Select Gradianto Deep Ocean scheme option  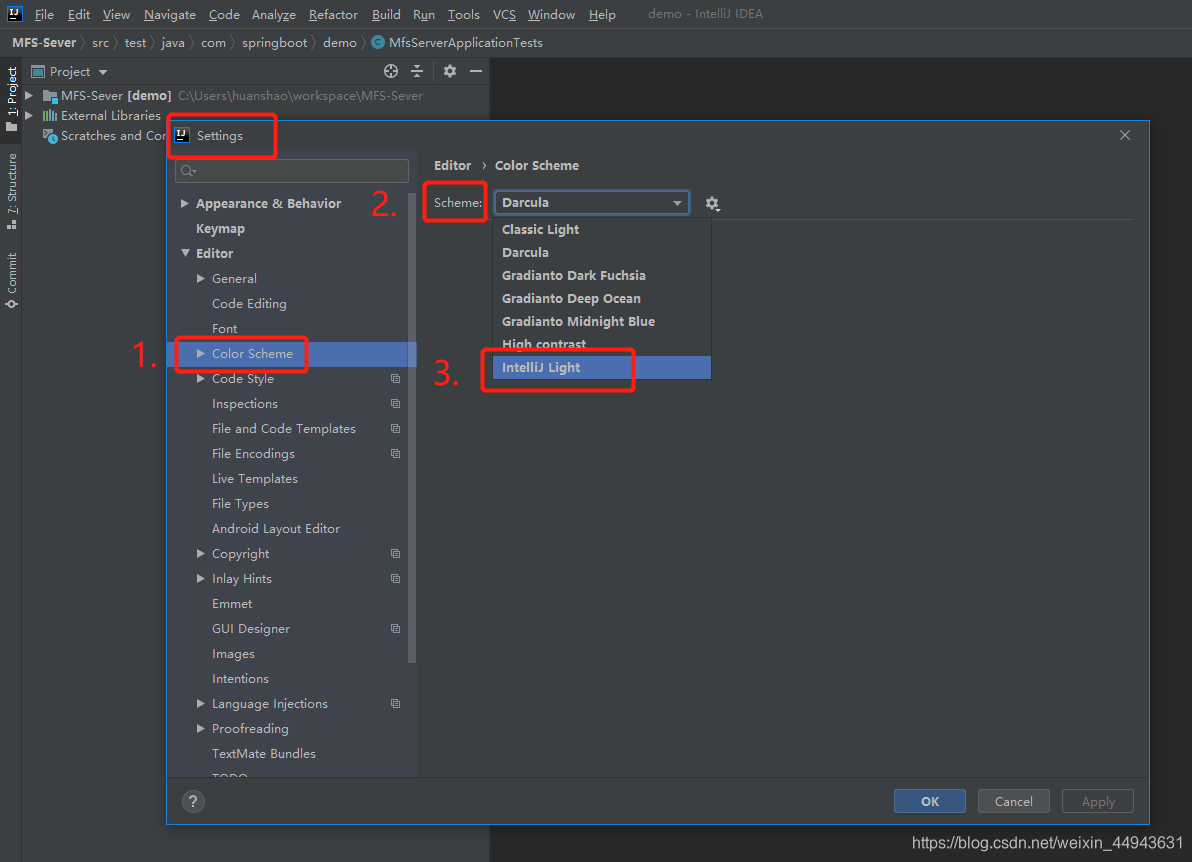(x=602, y=299)
